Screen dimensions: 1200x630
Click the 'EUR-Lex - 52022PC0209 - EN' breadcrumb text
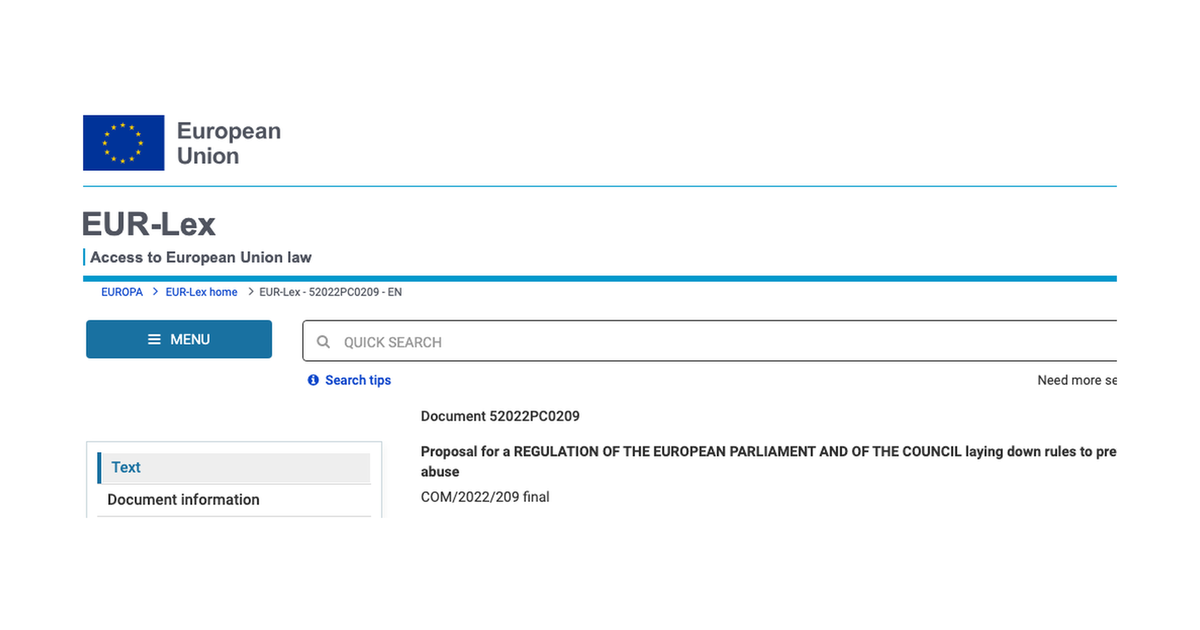point(330,292)
